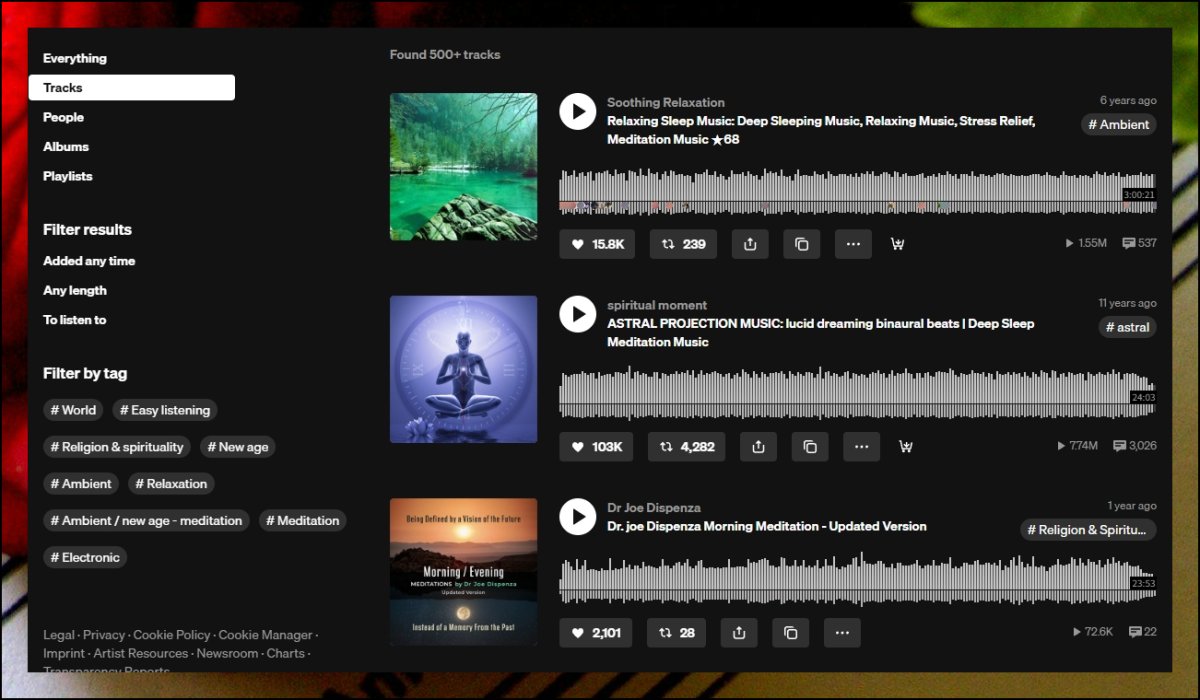Open ASTRAL PROJECTION MUSIC track title

point(821,333)
